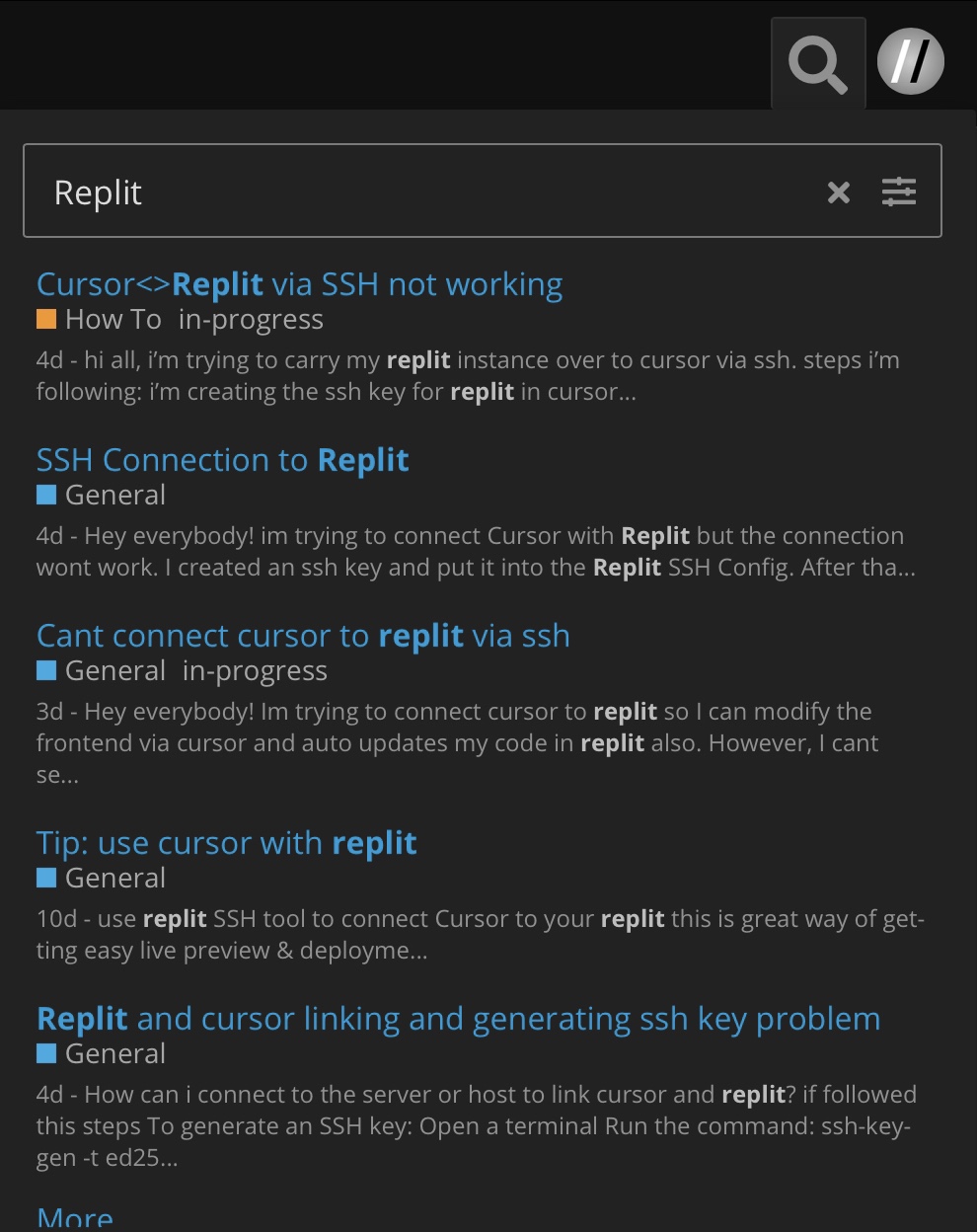Load more results with the More link

click(x=75, y=1218)
